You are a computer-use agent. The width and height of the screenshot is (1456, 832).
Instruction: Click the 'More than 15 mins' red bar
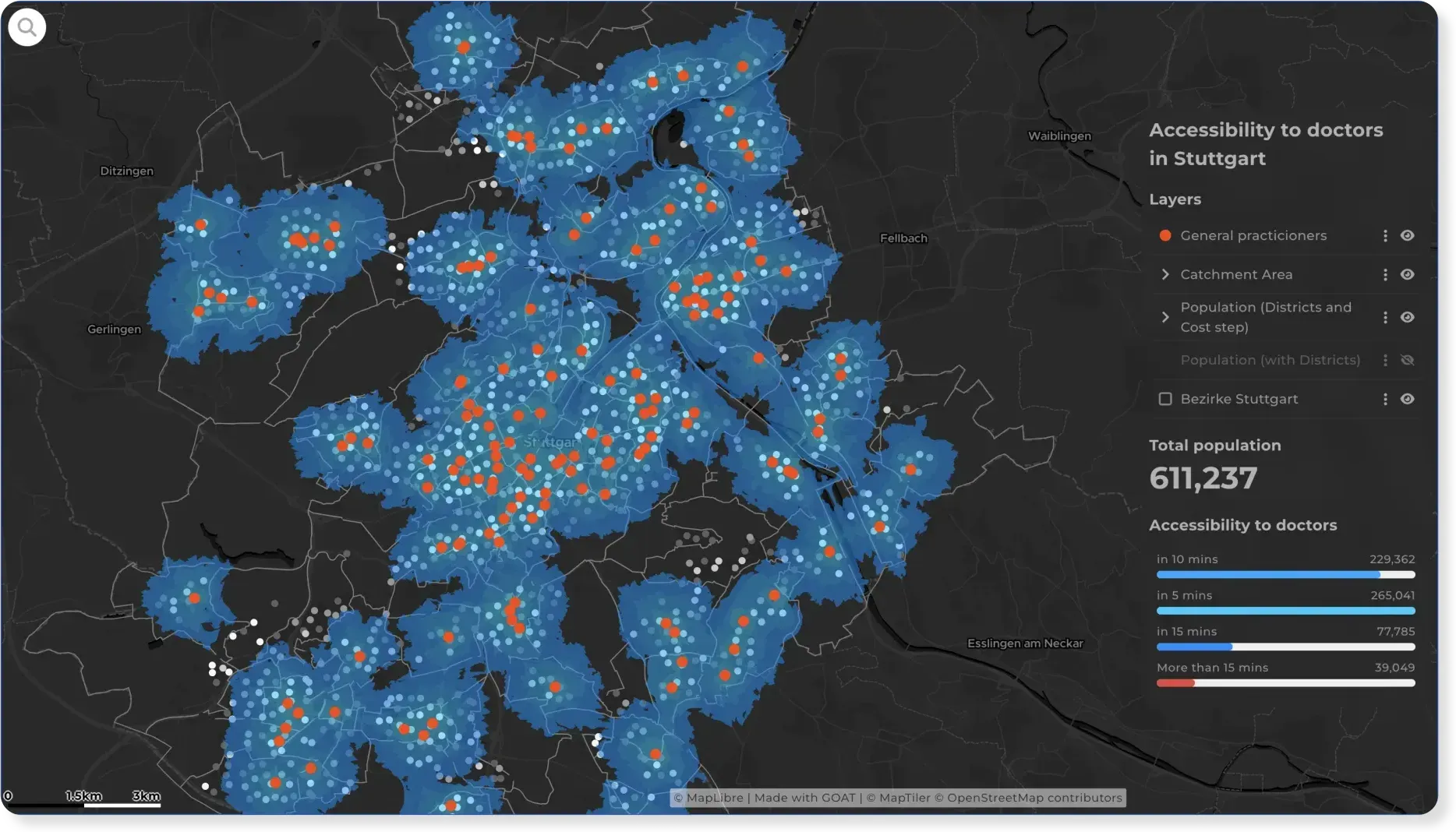coord(1175,683)
